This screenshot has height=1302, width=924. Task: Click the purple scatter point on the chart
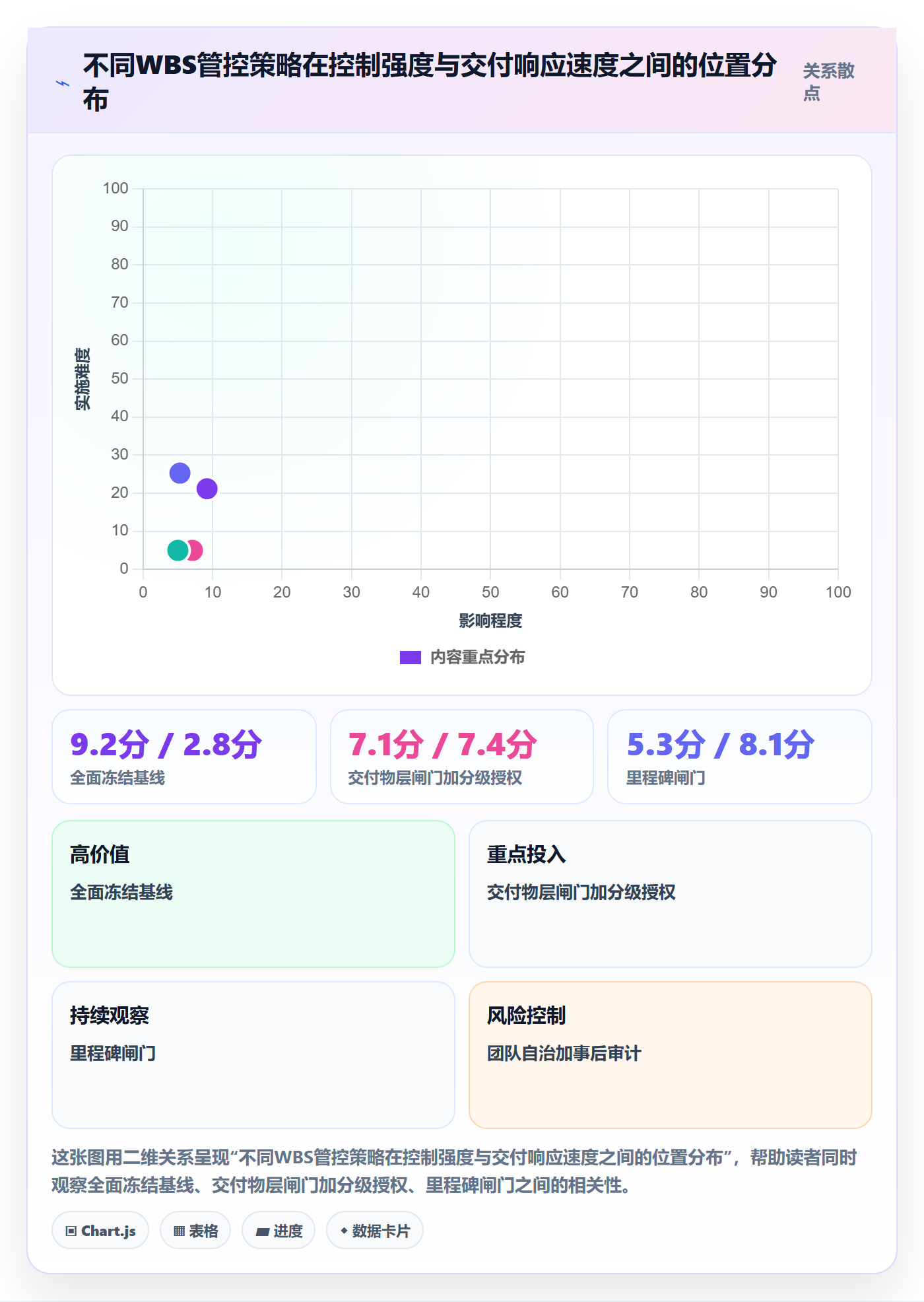(207, 489)
